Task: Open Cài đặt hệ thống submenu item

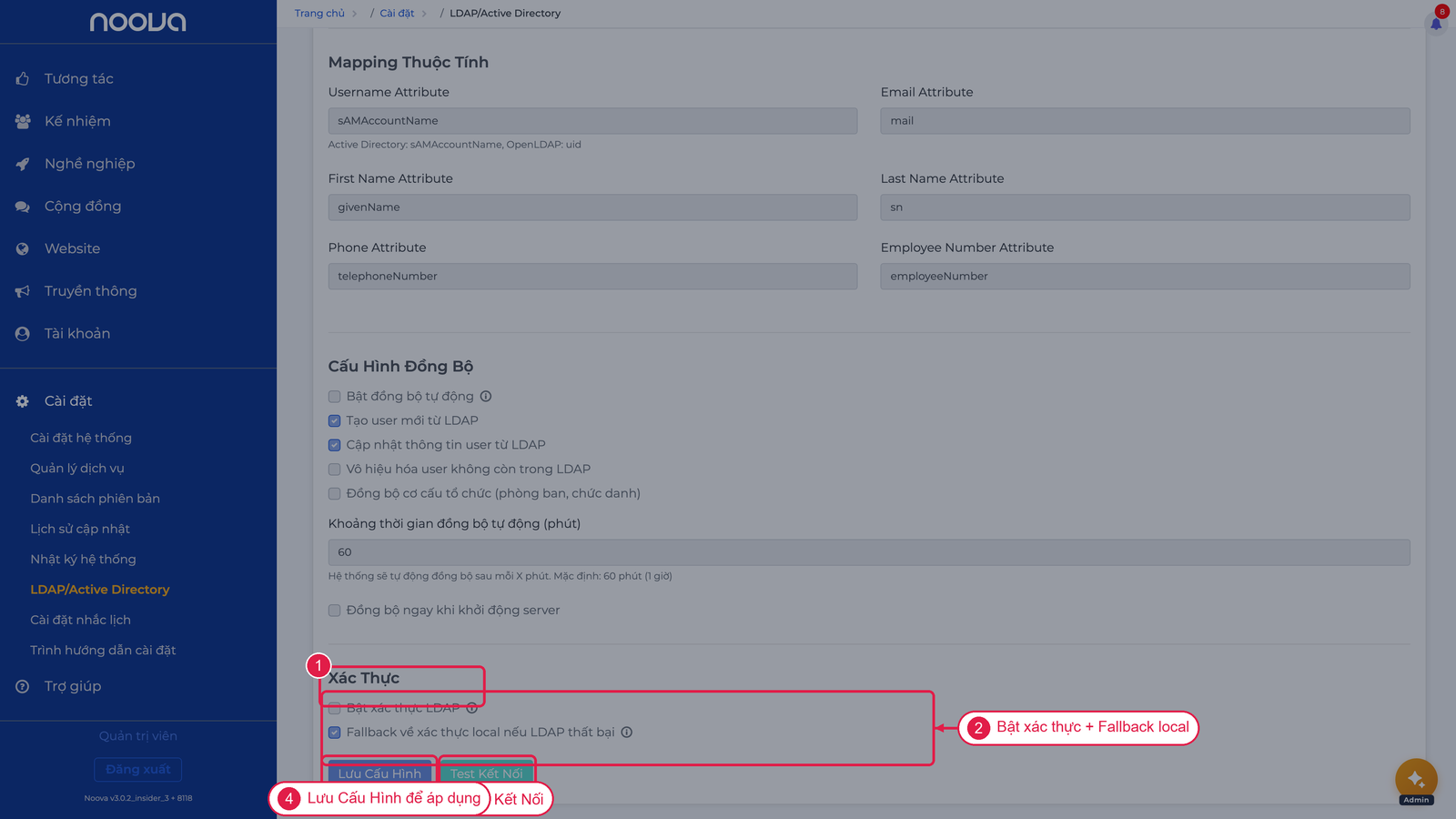Action: 81,438
